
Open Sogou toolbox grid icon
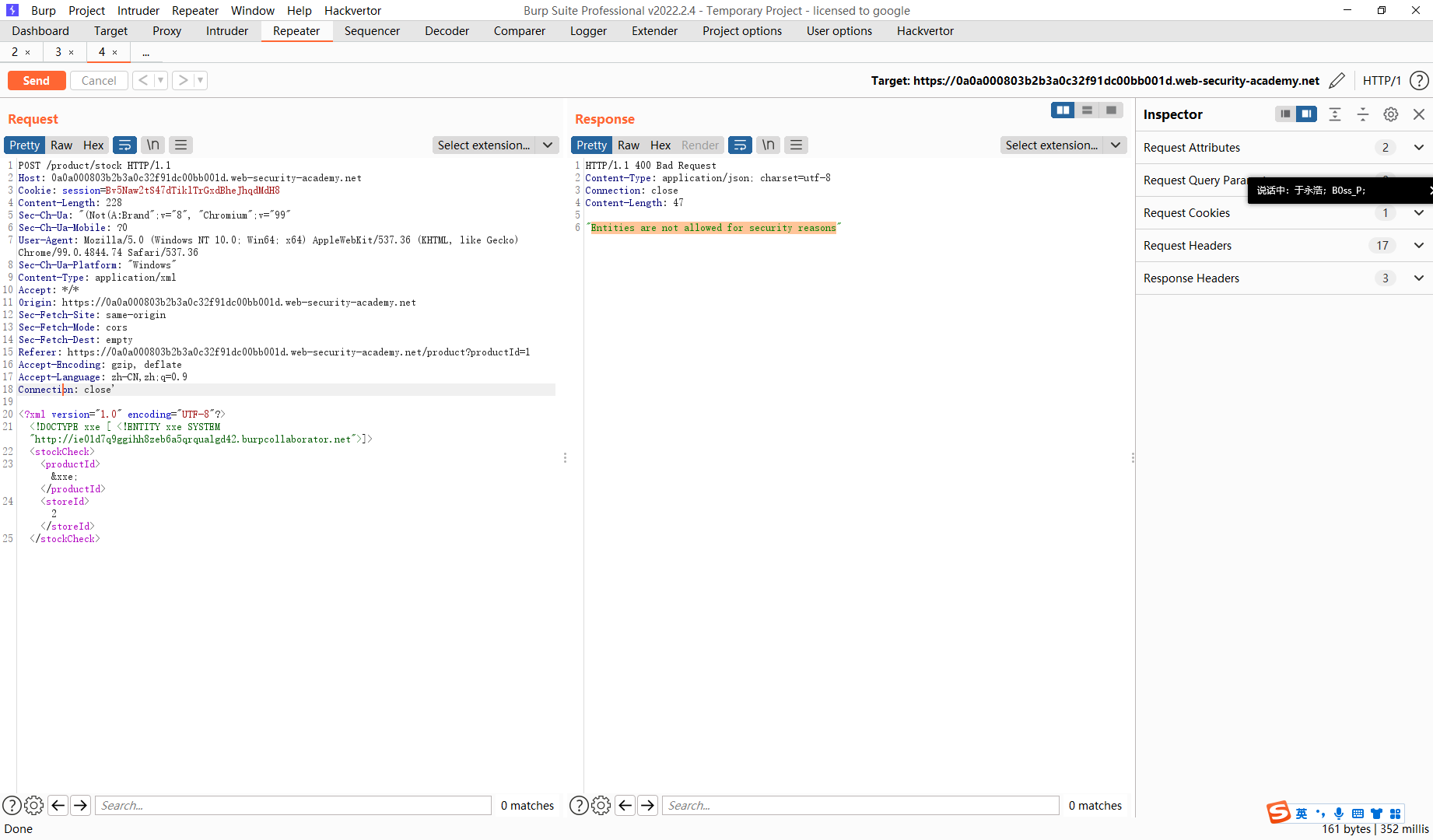(1396, 814)
